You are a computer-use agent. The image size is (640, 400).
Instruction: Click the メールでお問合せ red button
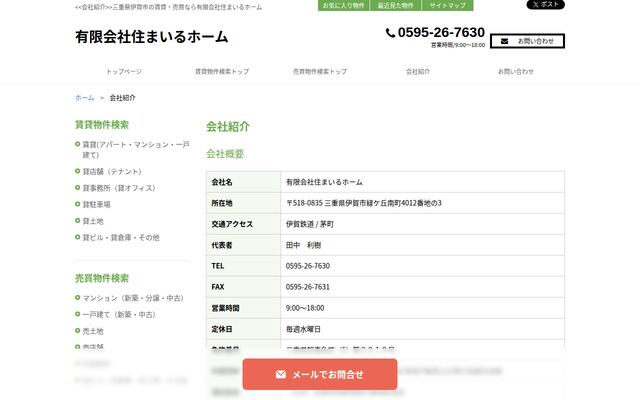[320, 374]
